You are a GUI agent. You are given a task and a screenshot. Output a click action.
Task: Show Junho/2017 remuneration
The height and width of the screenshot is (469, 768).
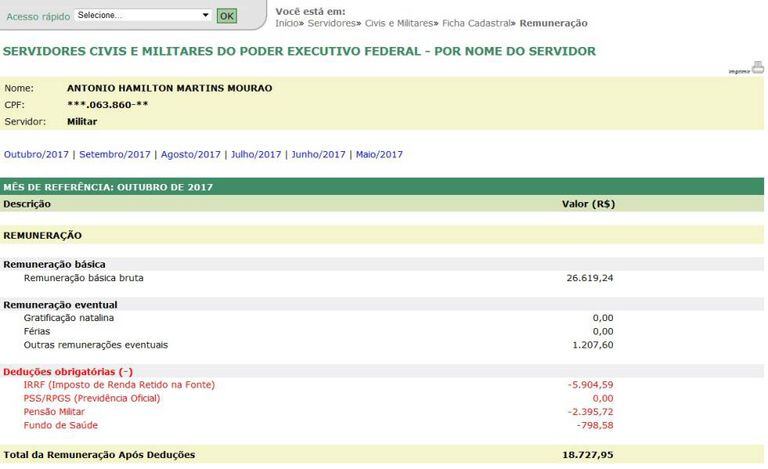318,155
